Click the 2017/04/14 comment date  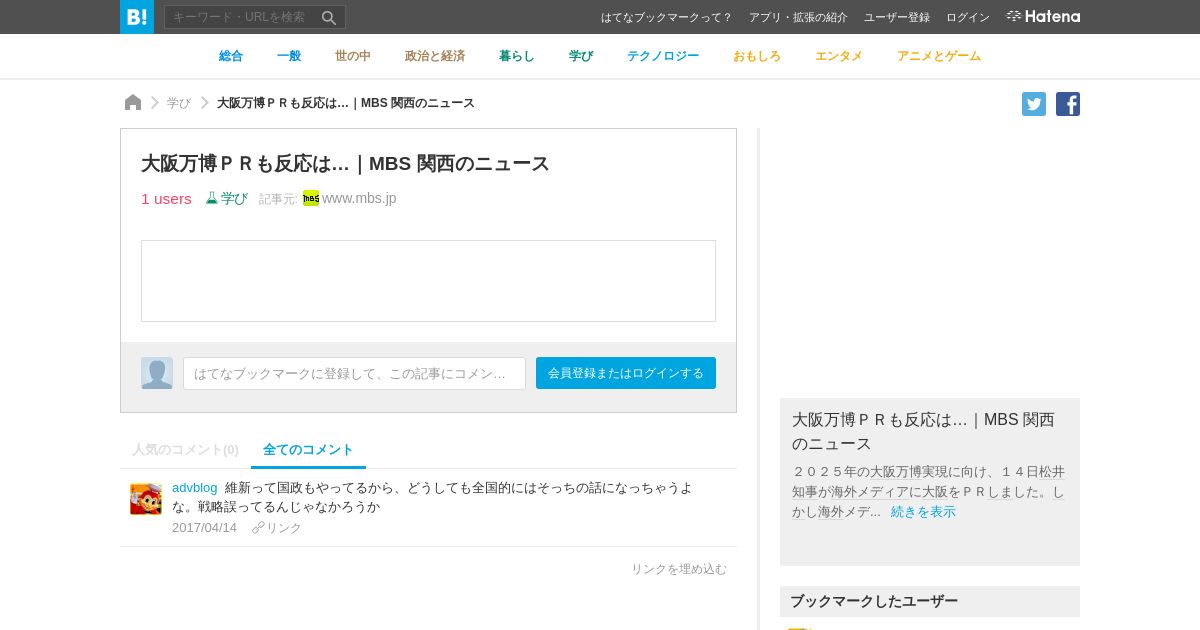204,528
